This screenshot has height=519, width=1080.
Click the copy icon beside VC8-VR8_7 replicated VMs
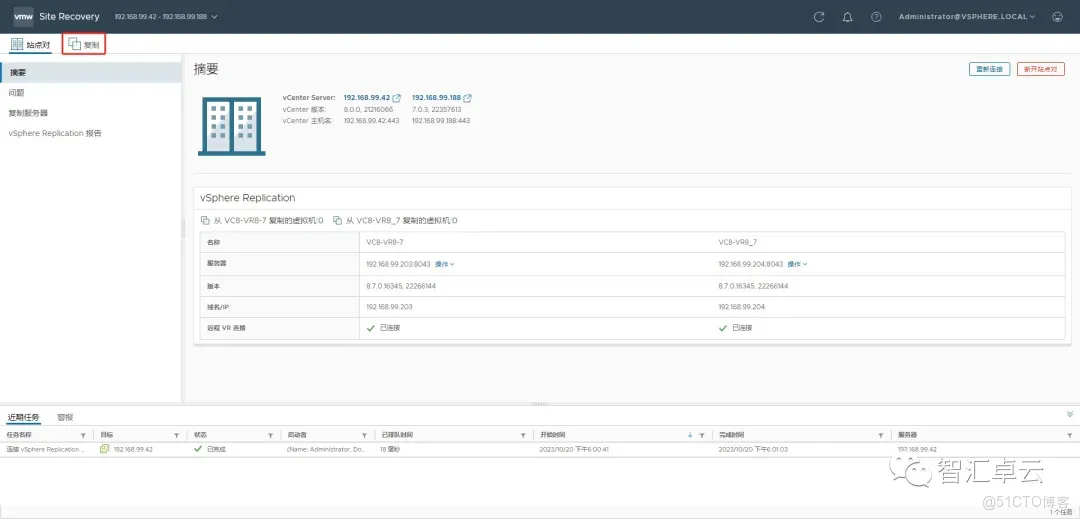[x=338, y=221]
